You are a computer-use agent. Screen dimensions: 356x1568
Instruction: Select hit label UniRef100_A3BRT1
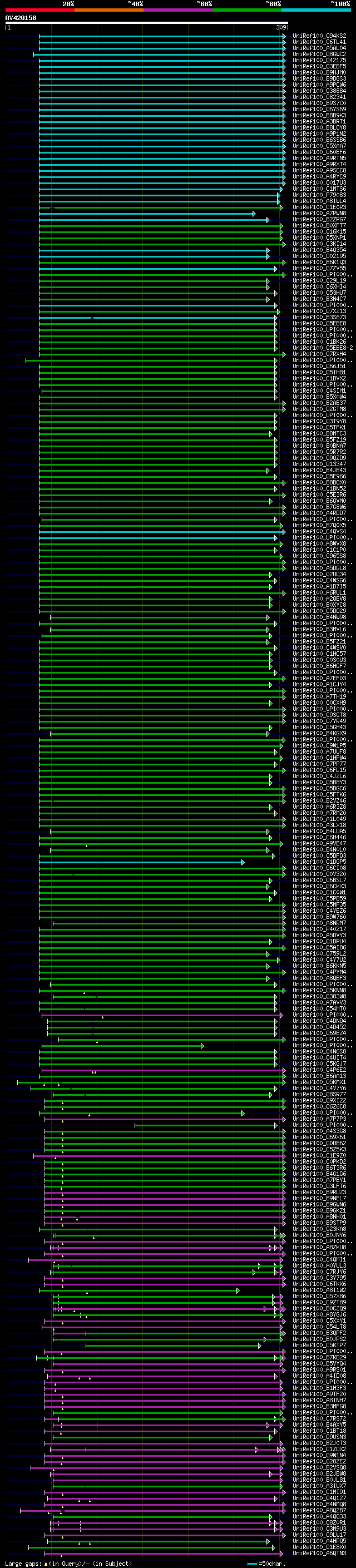[319, 121]
